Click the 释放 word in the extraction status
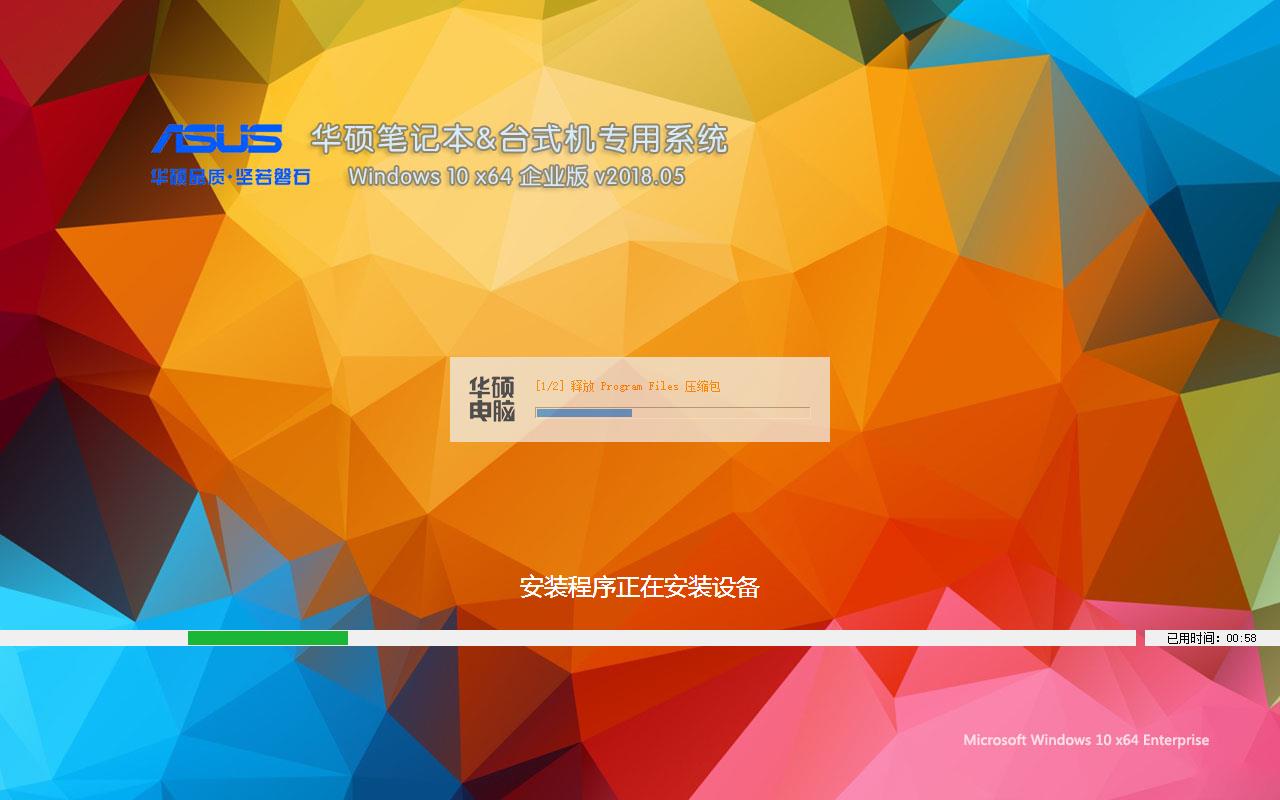1280x800 pixels. pos(582,386)
